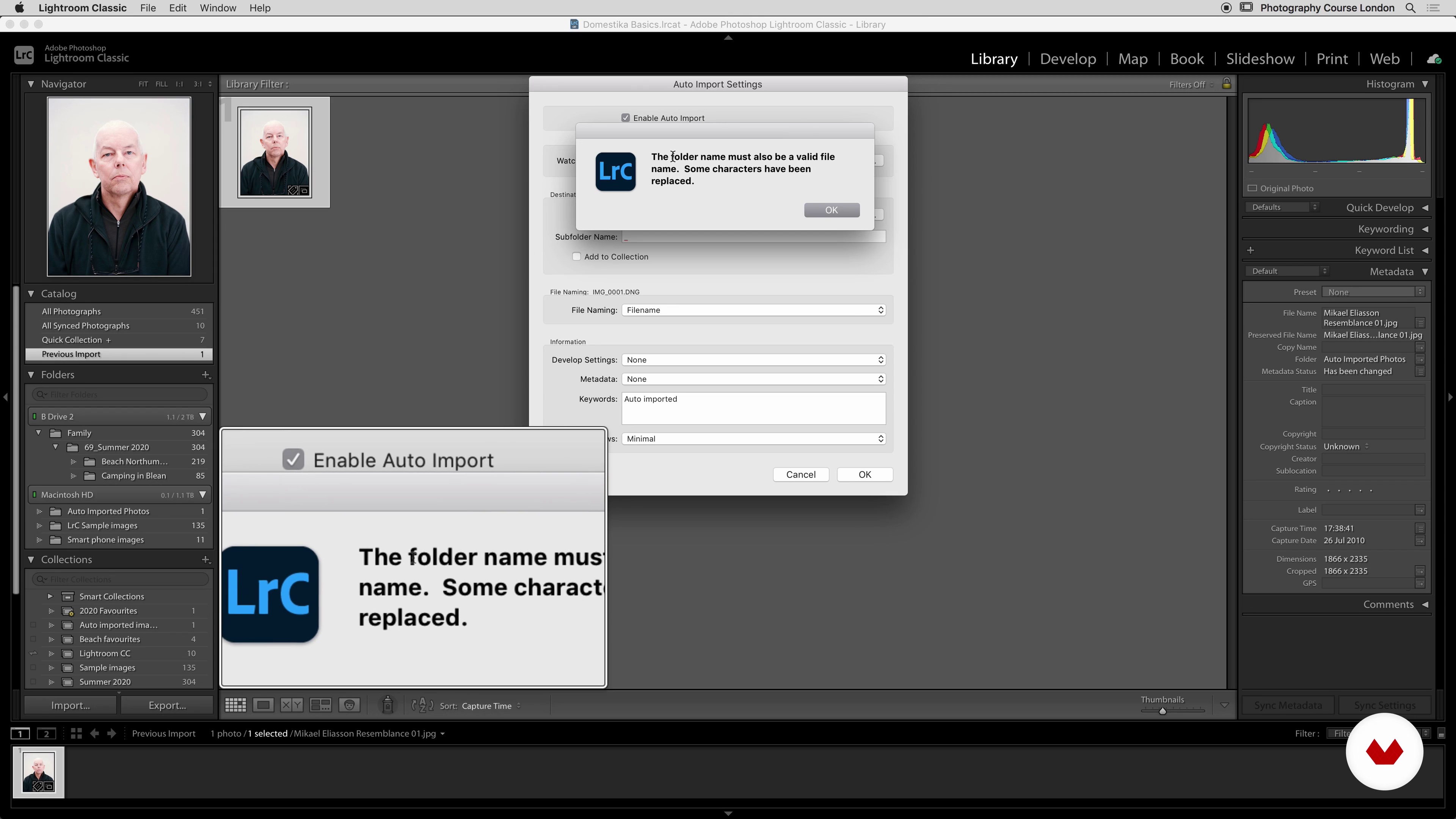Switch to the Map module

coord(1133,59)
